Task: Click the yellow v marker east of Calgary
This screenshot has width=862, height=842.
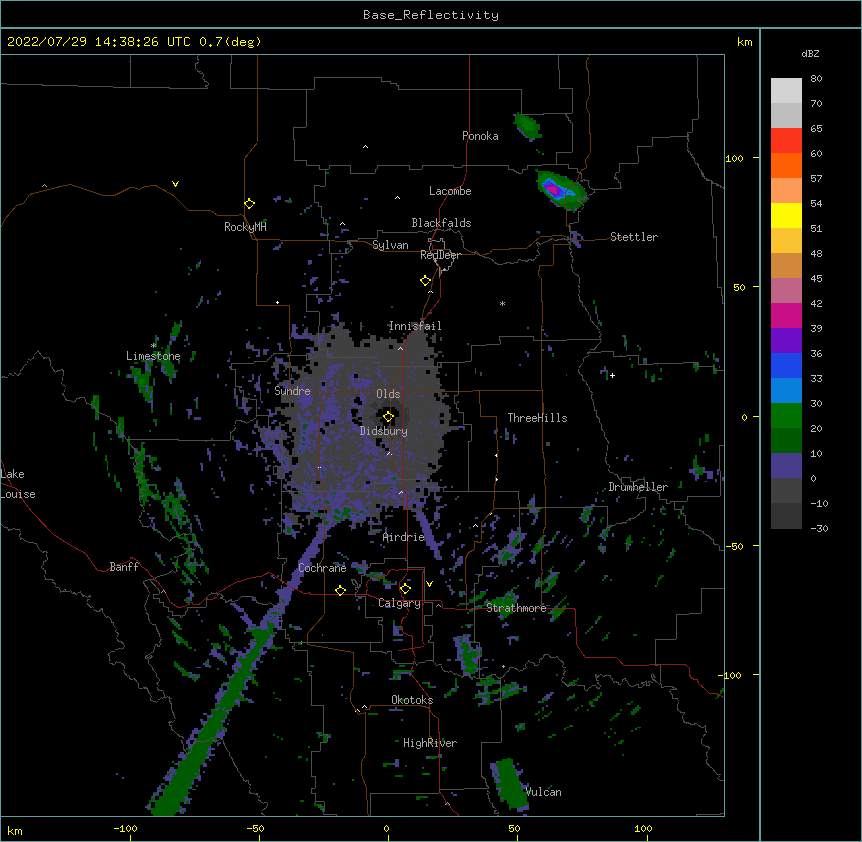Action: coord(429,584)
